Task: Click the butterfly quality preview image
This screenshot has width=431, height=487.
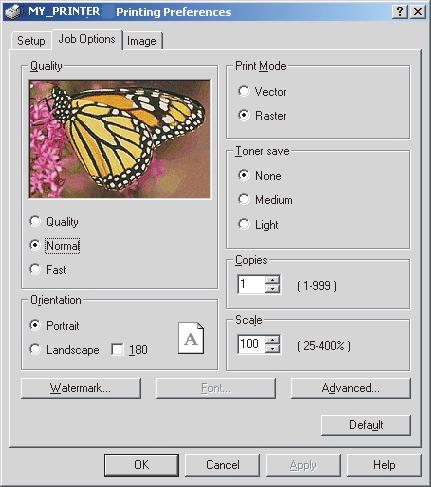Action: (x=120, y=139)
